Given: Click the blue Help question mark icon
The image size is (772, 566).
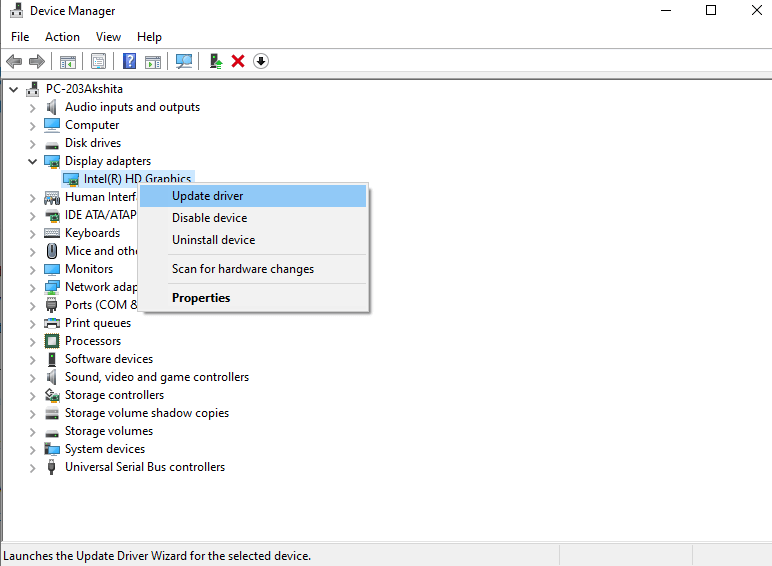Looking at the screenshot, I should click(x=129, y=62).
